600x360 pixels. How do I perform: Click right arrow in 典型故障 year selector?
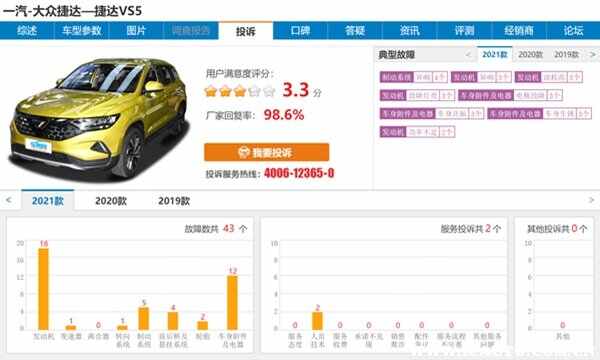point(592,55)
